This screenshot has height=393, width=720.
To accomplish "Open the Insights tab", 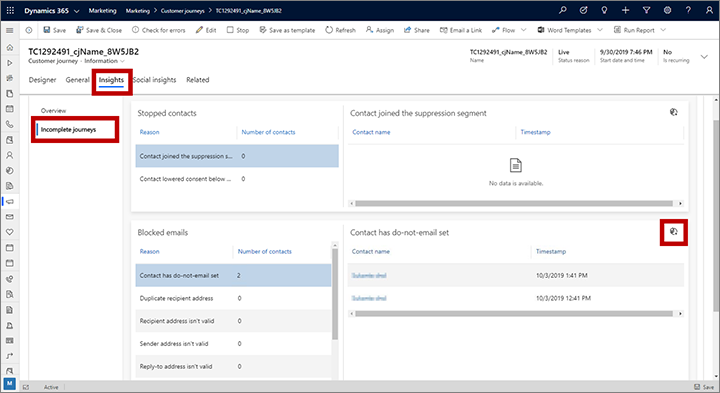I will (x=111, y=80).
